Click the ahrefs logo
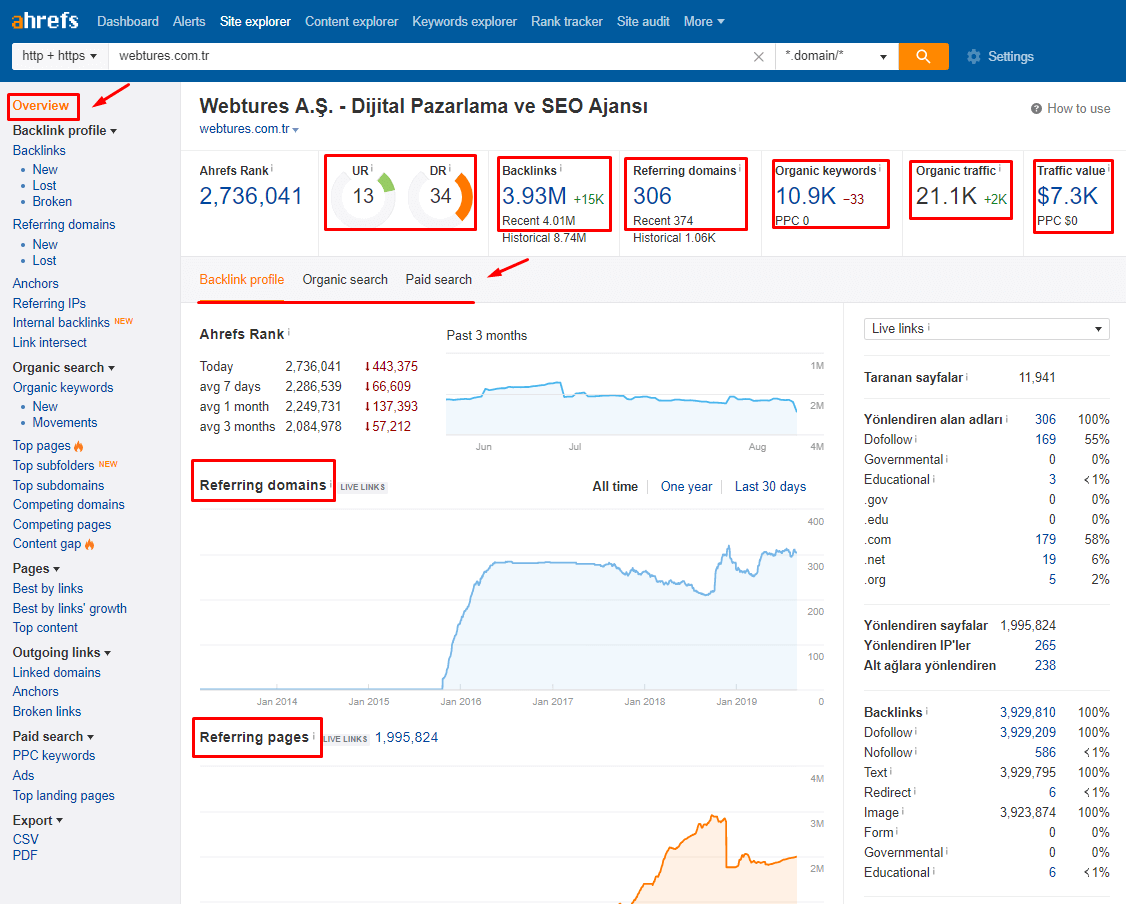This screenshot has height=904, width=1126. point(45,20)
